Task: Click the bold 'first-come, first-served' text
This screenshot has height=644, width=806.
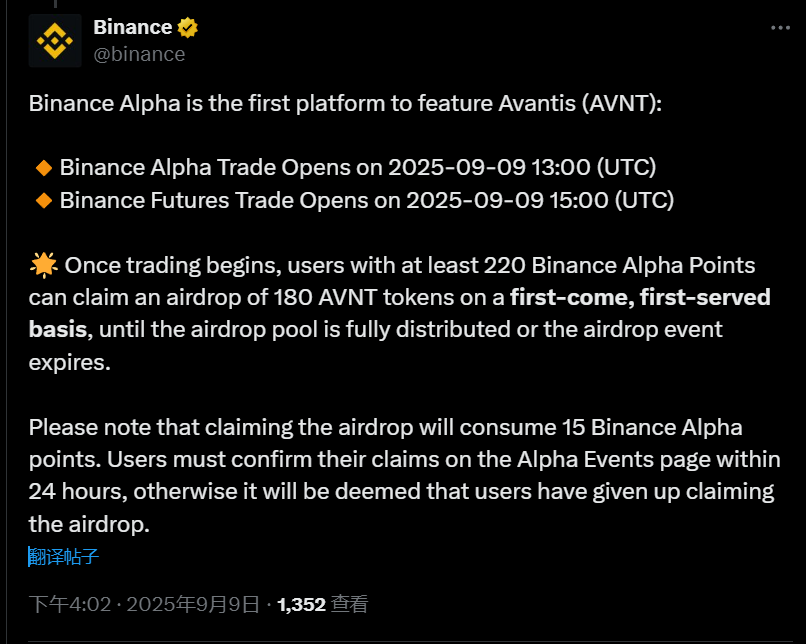Action: [x=640, y=297]
